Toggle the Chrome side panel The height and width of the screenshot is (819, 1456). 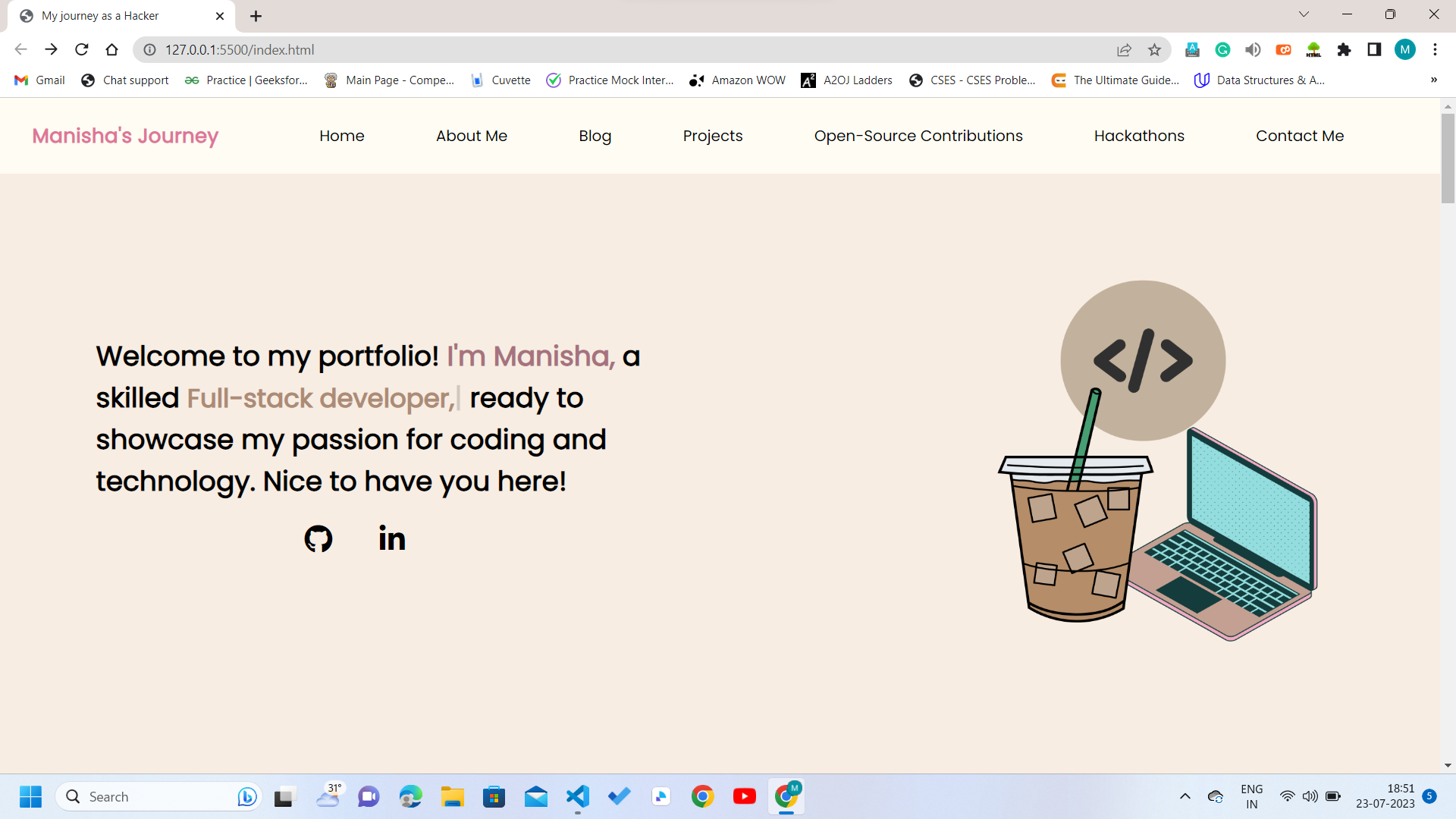(1374, 49)
